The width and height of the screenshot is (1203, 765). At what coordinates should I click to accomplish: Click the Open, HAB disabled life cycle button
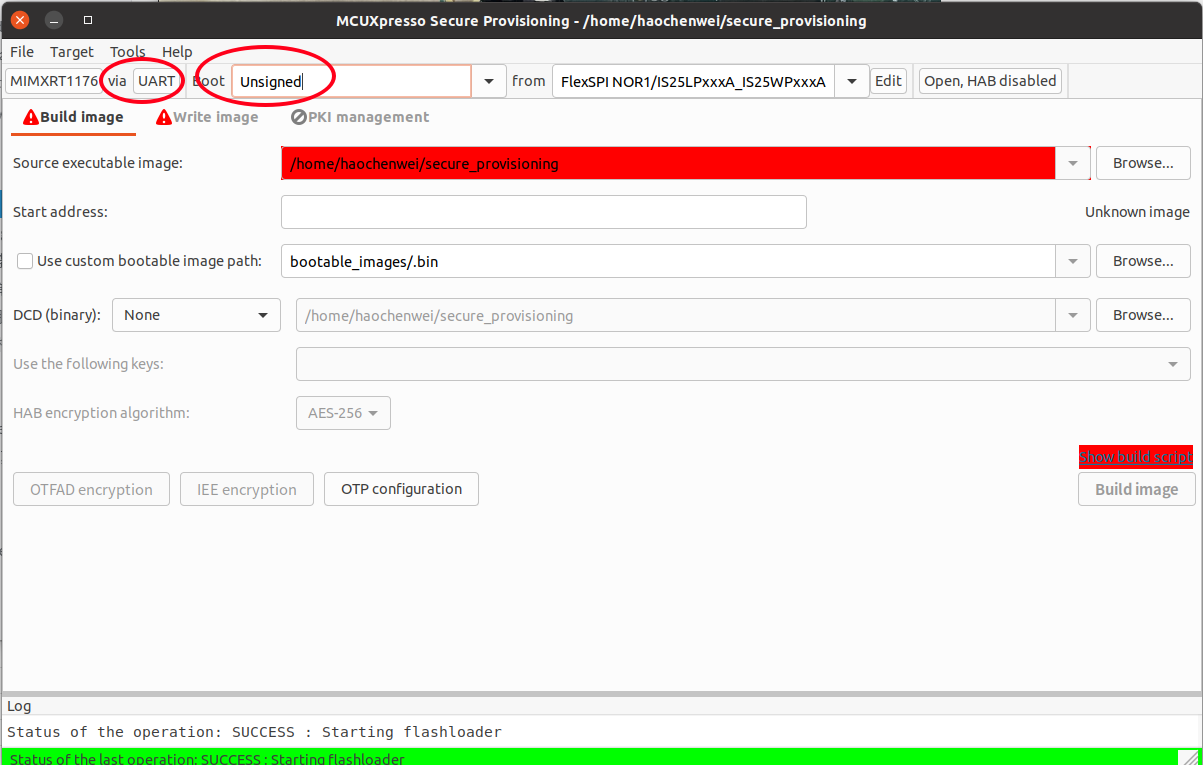click(989, 81)
